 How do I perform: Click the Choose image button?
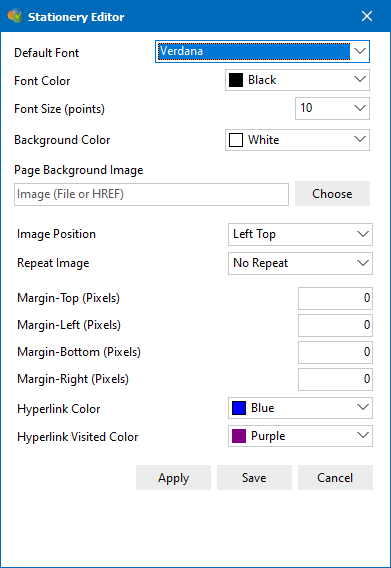tap(332, 194)
